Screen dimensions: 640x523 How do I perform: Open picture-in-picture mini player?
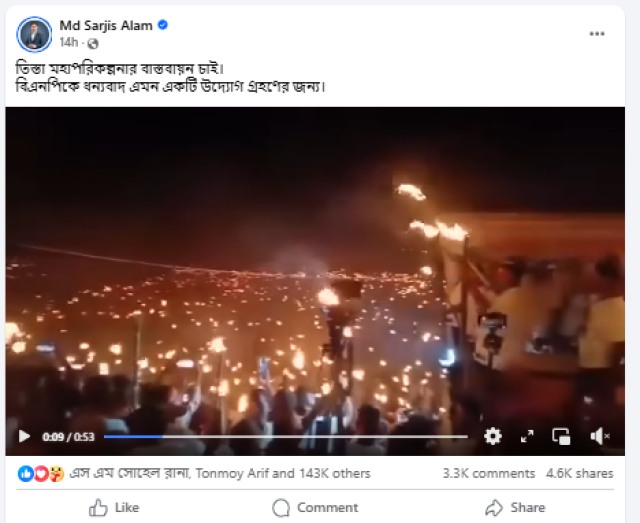pos(561,436)
